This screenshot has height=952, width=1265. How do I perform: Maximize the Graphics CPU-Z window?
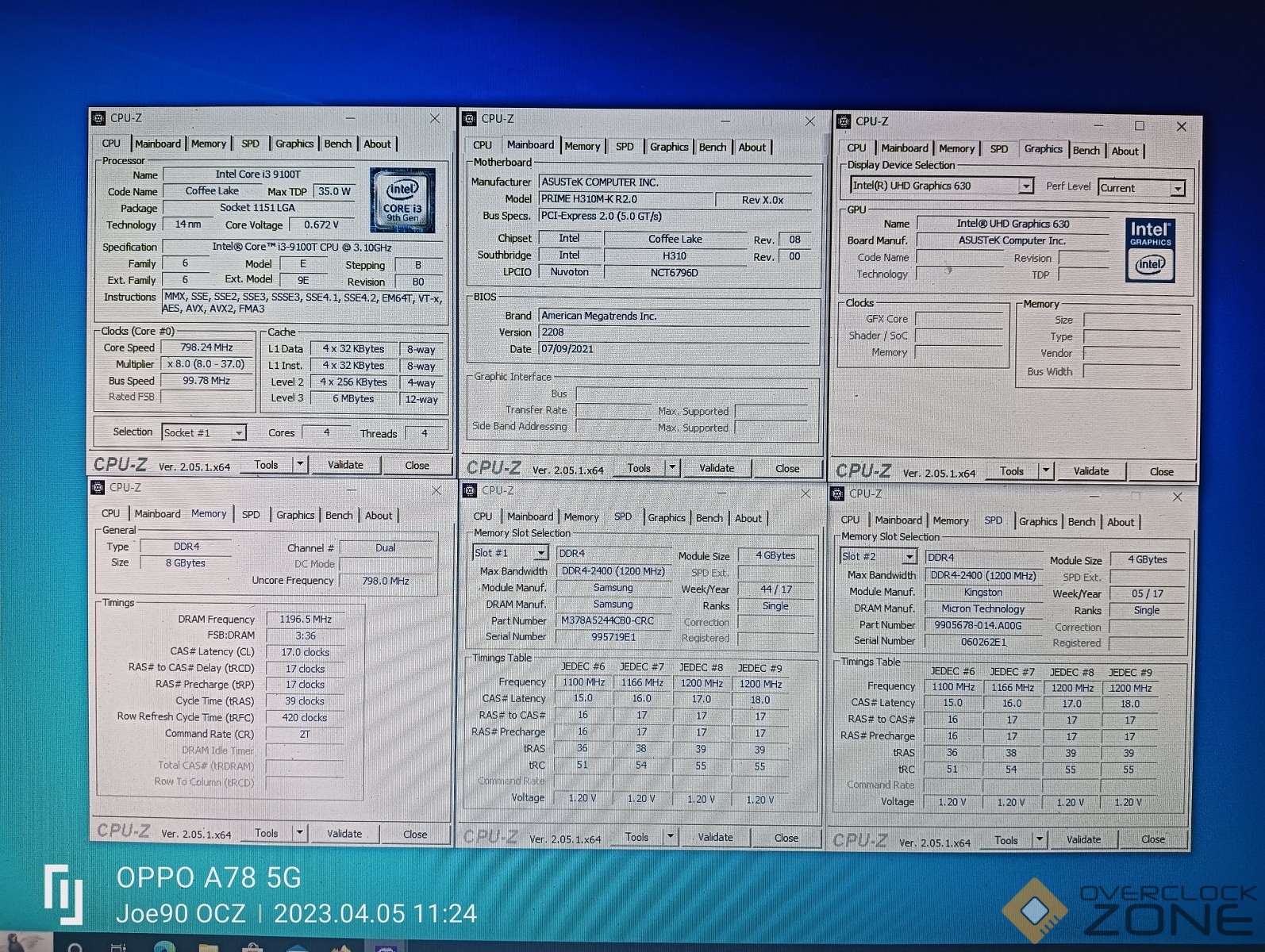pyautogui.click(x=1140, y=126)
